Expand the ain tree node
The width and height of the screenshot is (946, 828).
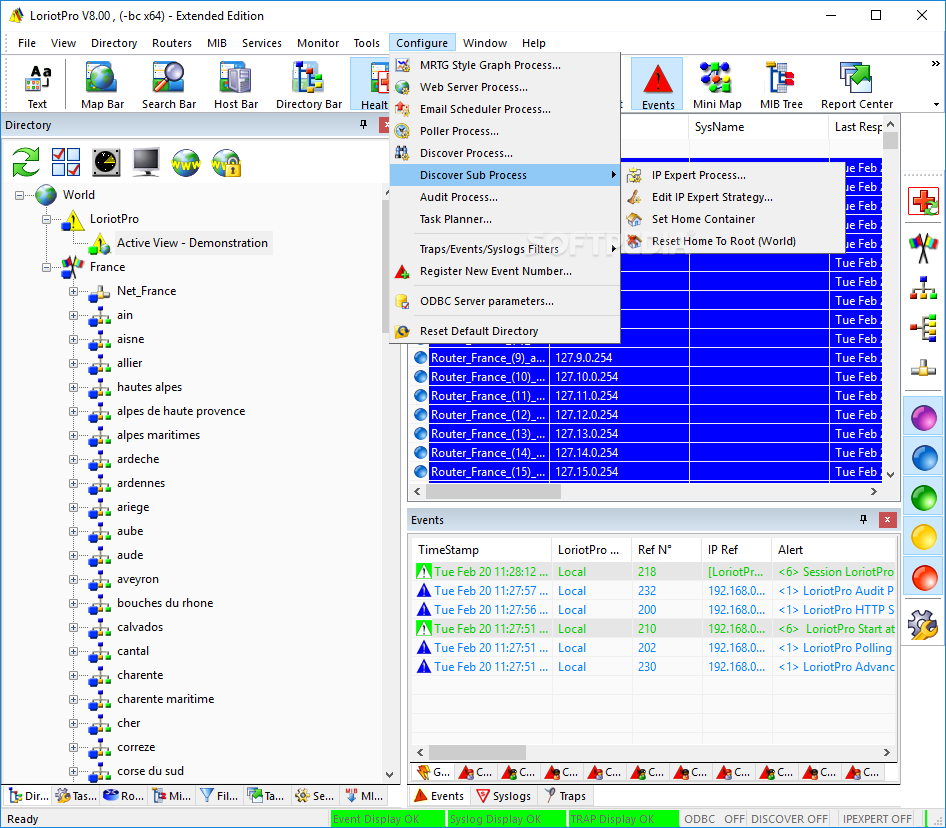click(x=73, y=316)
